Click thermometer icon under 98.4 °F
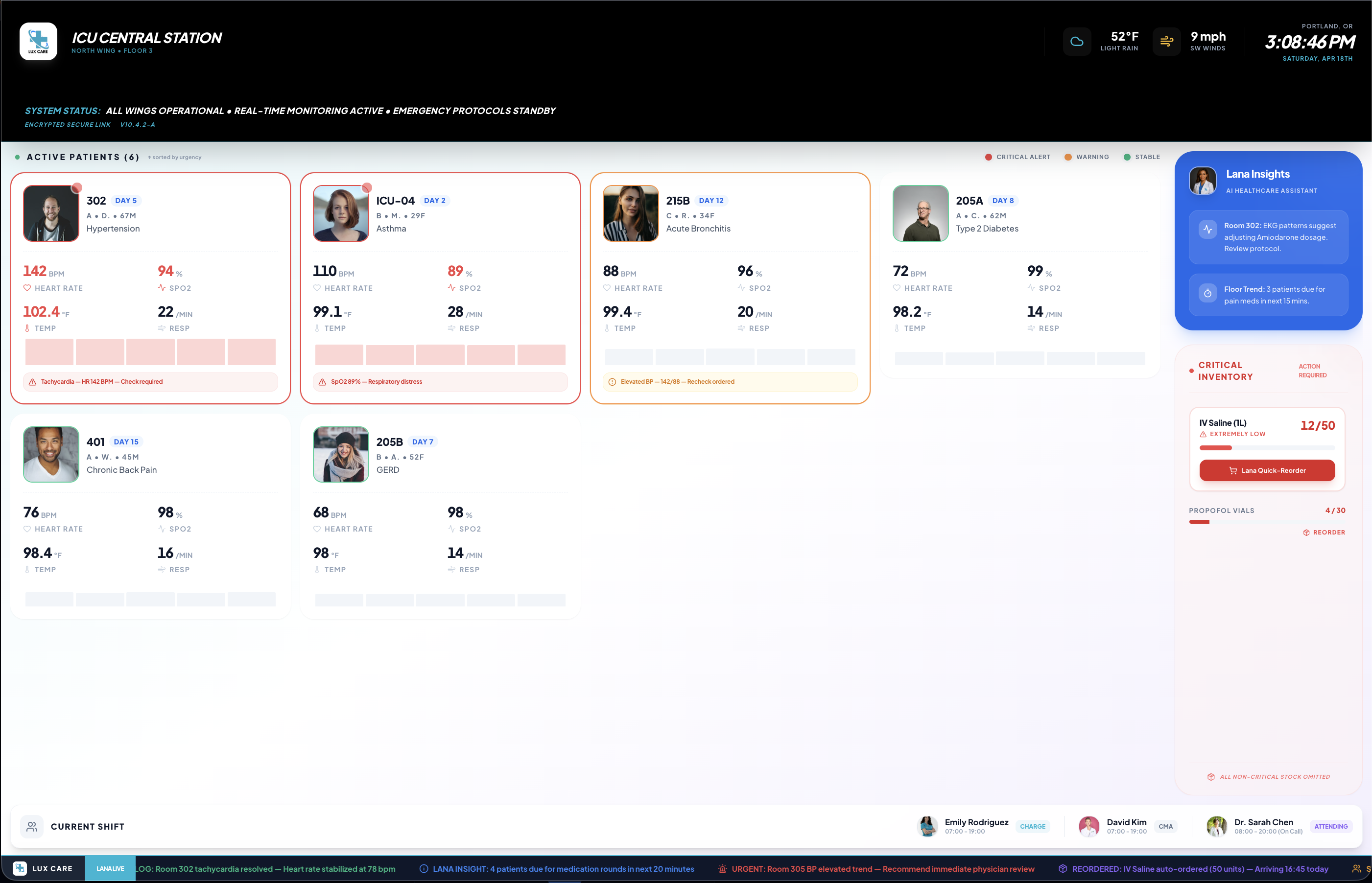The image size is (1372, 883). 27,570
